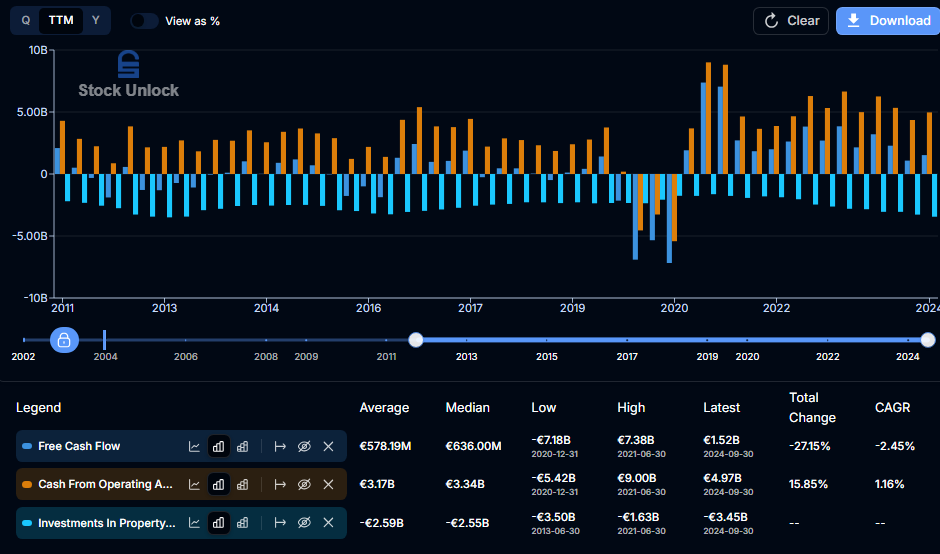Screen dimensions: 940x554
Task: Select the Y yearly period tab
Action: point(95,20)
